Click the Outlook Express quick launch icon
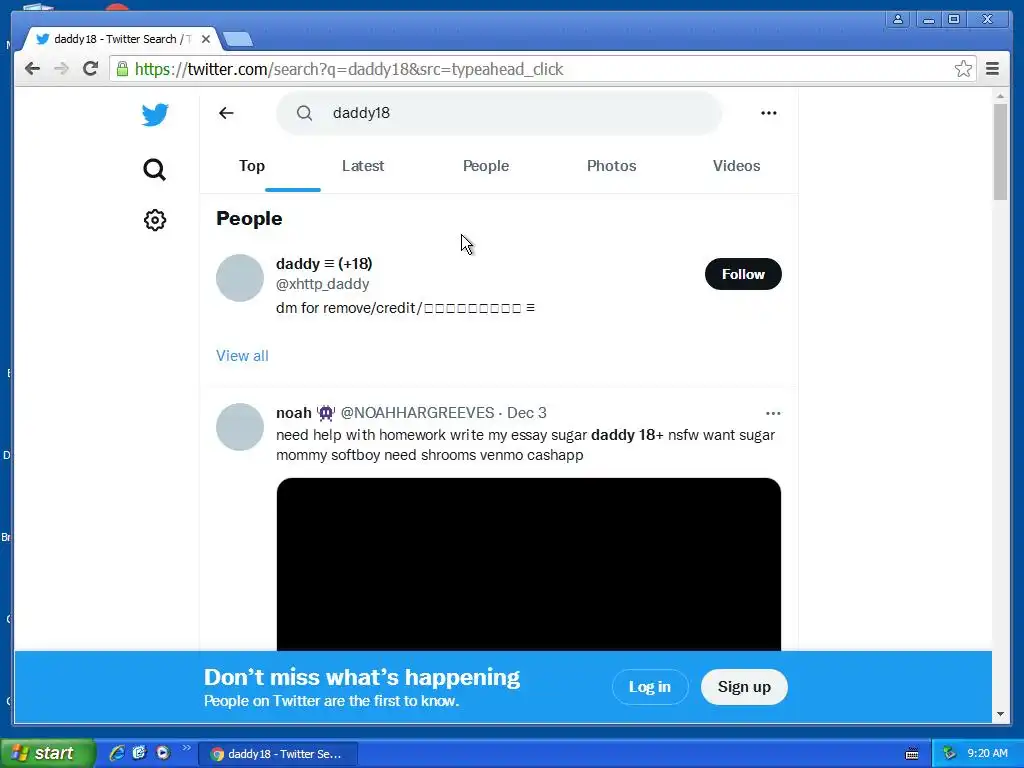1024x768 pixels. (x=139, y=753)
